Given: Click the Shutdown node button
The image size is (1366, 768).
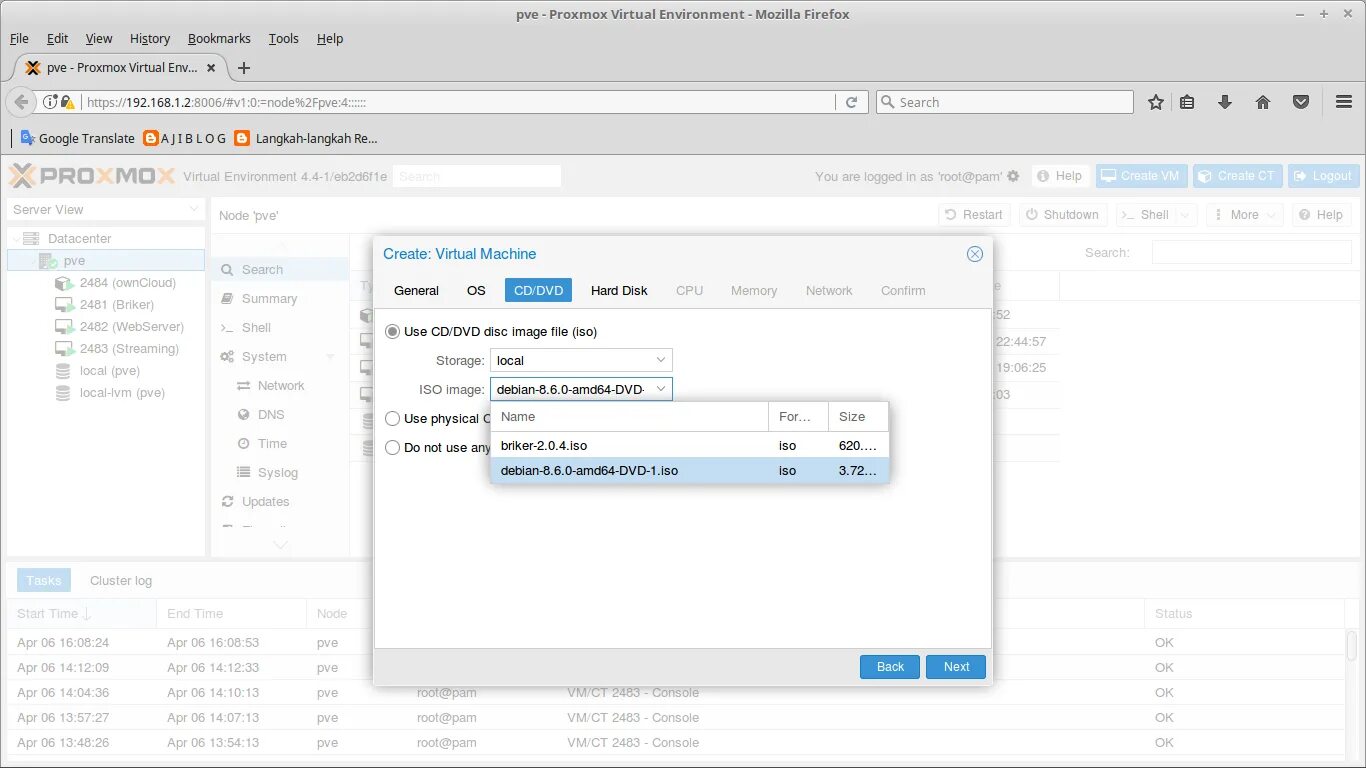Looking at the screenshot, I should coord(1061,215).
